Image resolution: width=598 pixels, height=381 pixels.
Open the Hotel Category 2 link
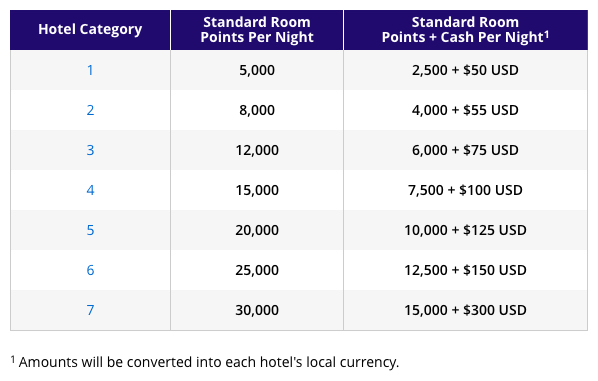pyautogui.click(x=90, y=110)
